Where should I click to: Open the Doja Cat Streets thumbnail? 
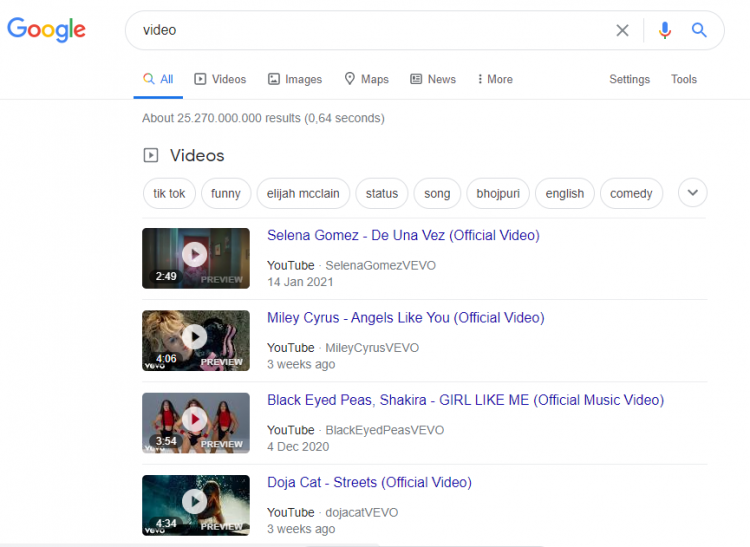(195, 503)
